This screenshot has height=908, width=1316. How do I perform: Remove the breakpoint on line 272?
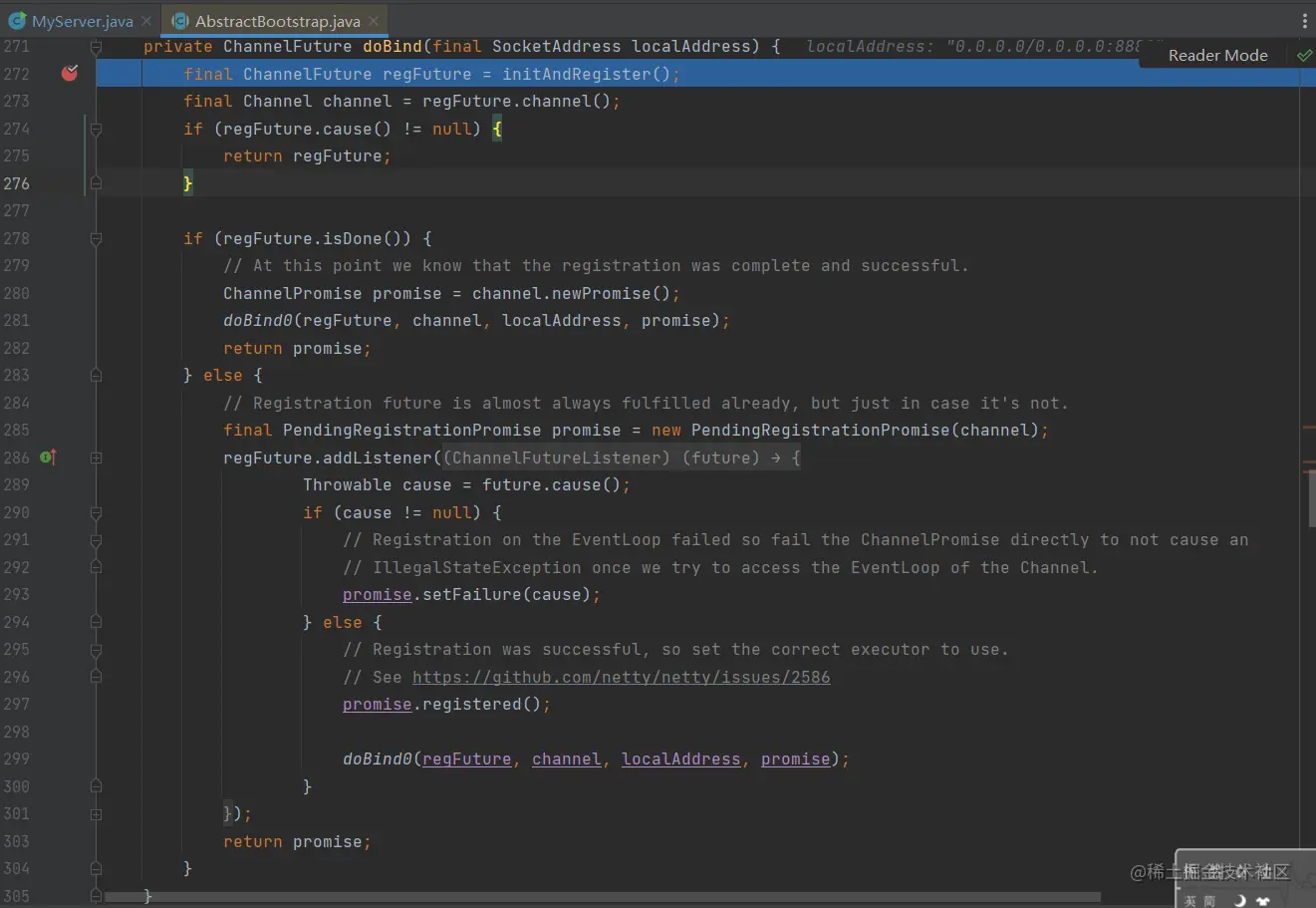coord(70,73)
